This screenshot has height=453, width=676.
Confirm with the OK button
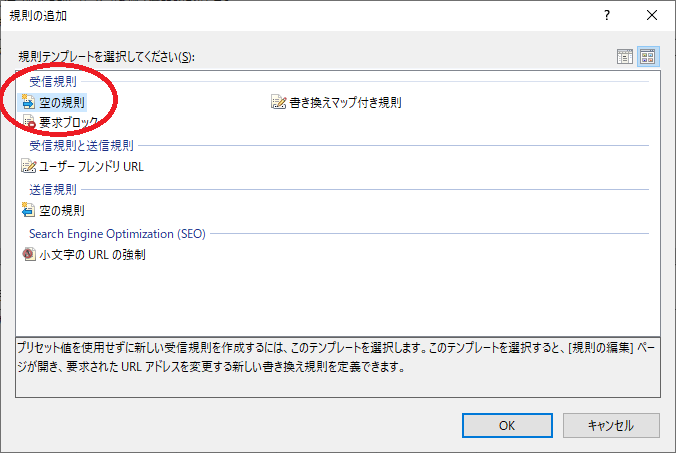pos(507,425)
